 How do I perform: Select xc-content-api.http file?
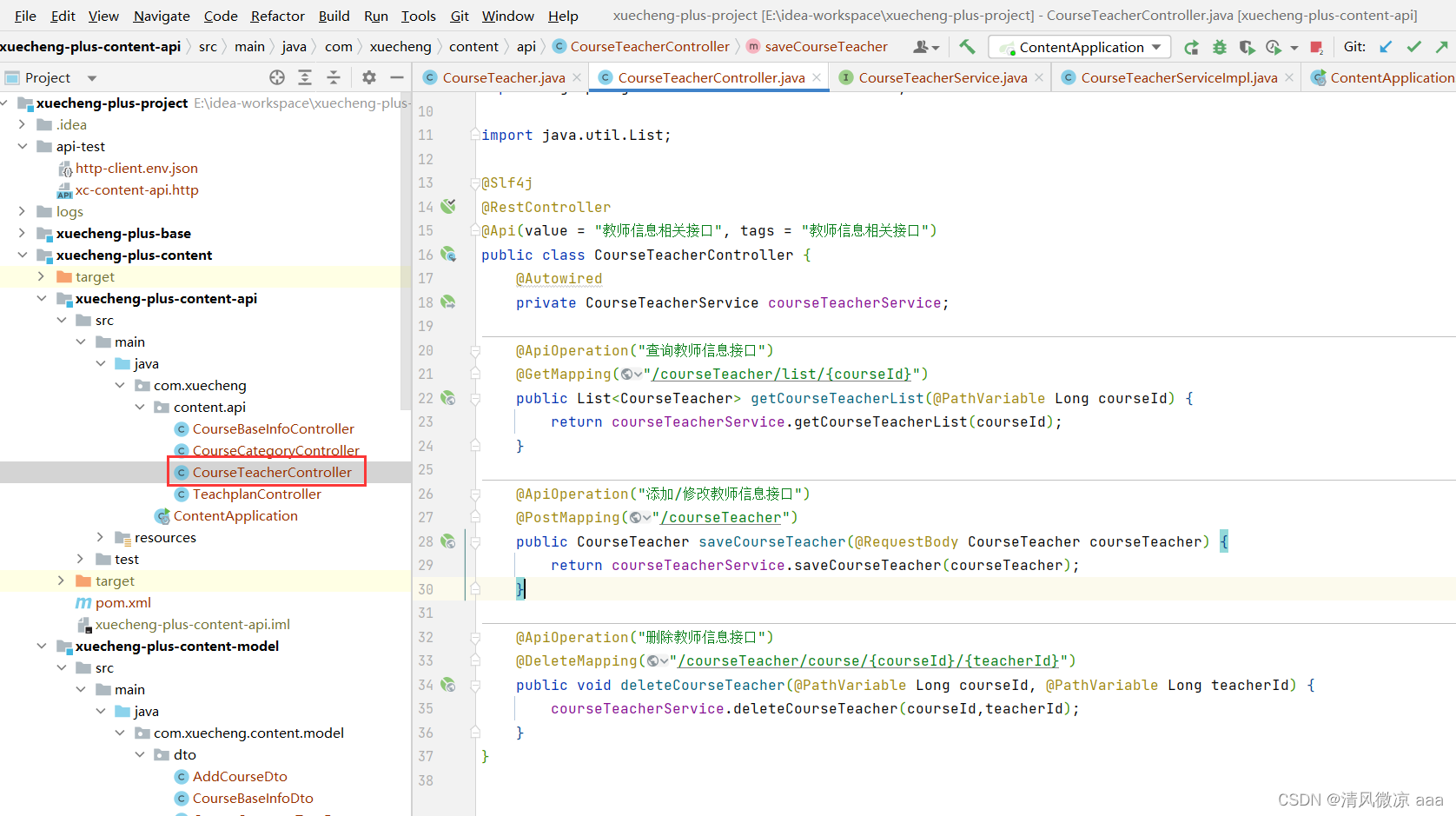(136, 190)
